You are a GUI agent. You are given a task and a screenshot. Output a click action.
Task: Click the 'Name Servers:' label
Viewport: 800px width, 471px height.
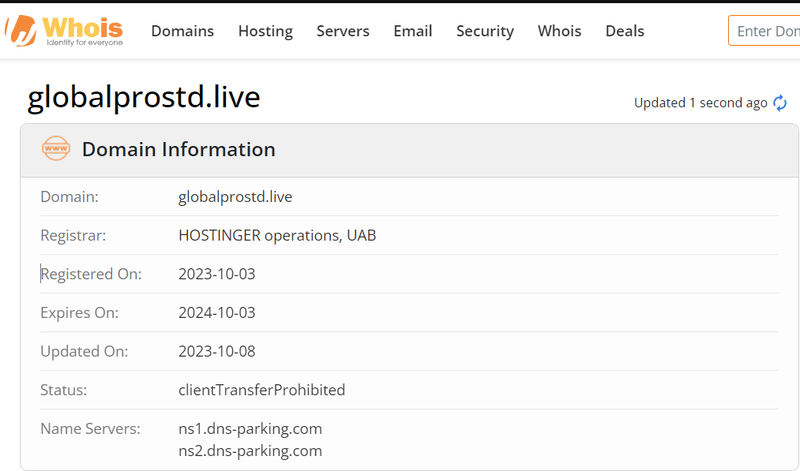[90, 429]
